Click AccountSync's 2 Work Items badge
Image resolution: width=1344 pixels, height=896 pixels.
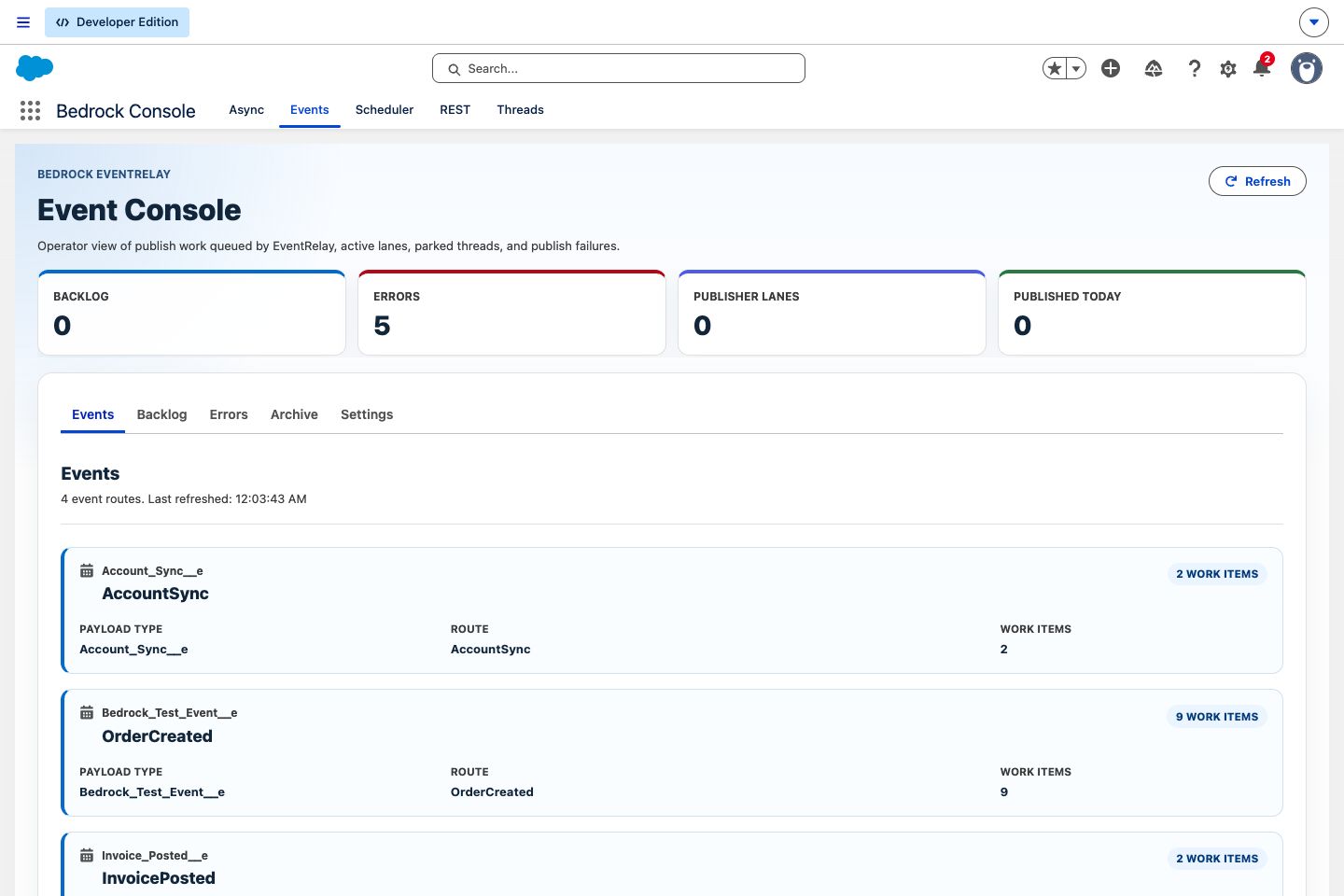tap(1217, 574)
